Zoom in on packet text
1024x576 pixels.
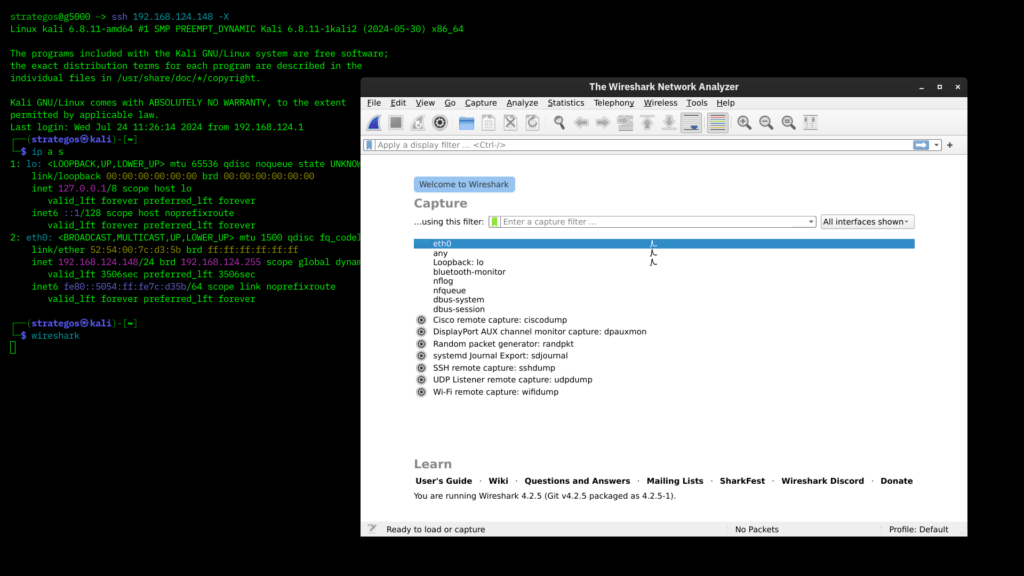(744, 123)
